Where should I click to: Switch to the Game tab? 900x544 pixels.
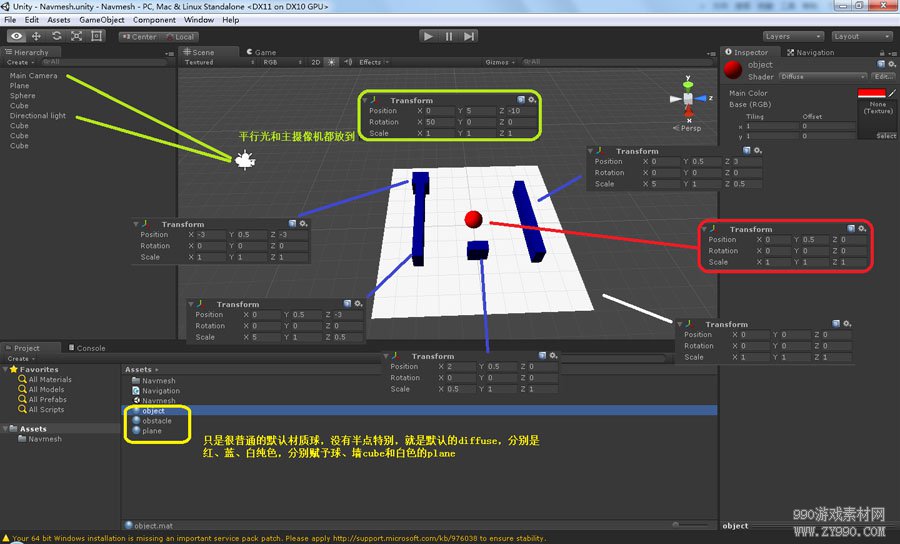(262, 52)
